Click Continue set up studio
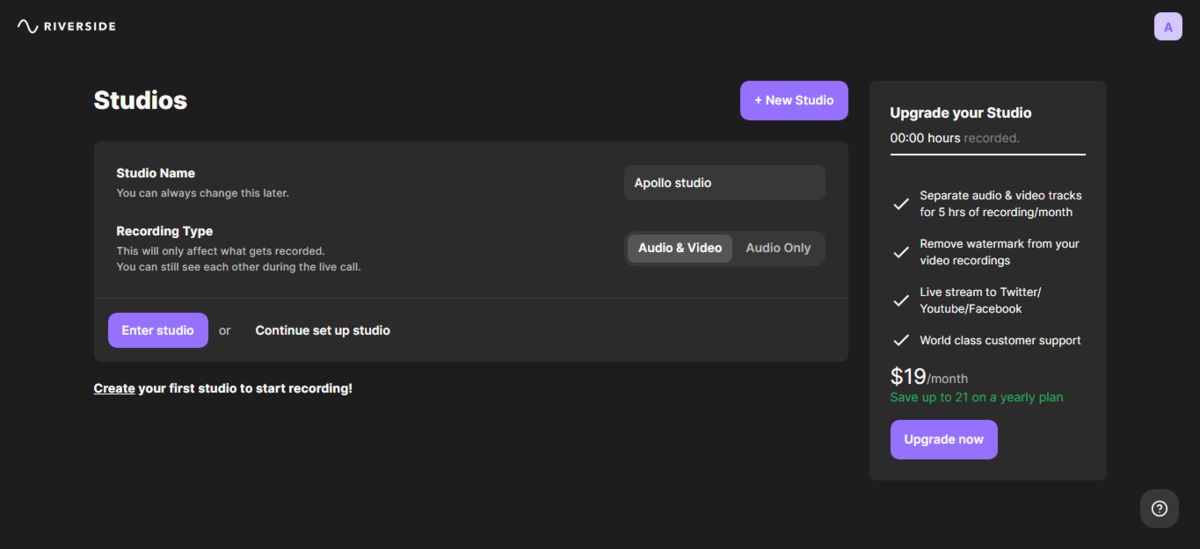This screenshot has height=549, width=1200. coord(322,330)
